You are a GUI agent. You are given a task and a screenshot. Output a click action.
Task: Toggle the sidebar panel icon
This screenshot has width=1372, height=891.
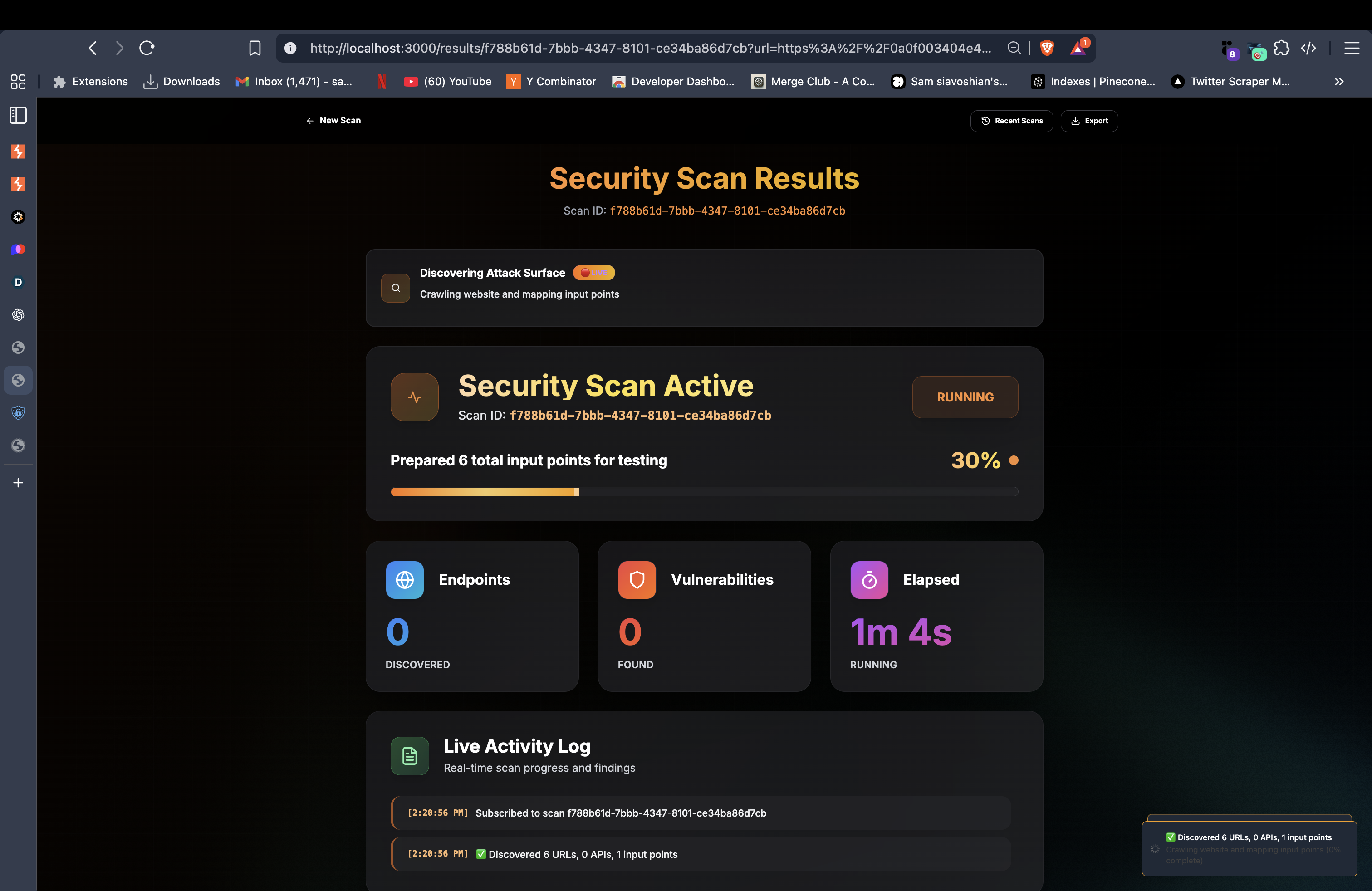18,115
